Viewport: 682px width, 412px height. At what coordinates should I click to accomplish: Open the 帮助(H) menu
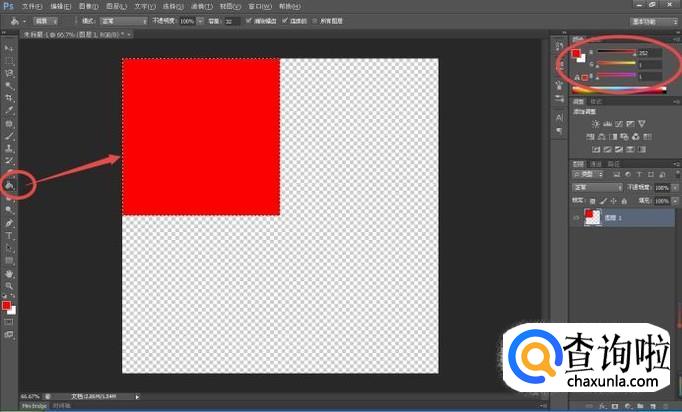291,6
